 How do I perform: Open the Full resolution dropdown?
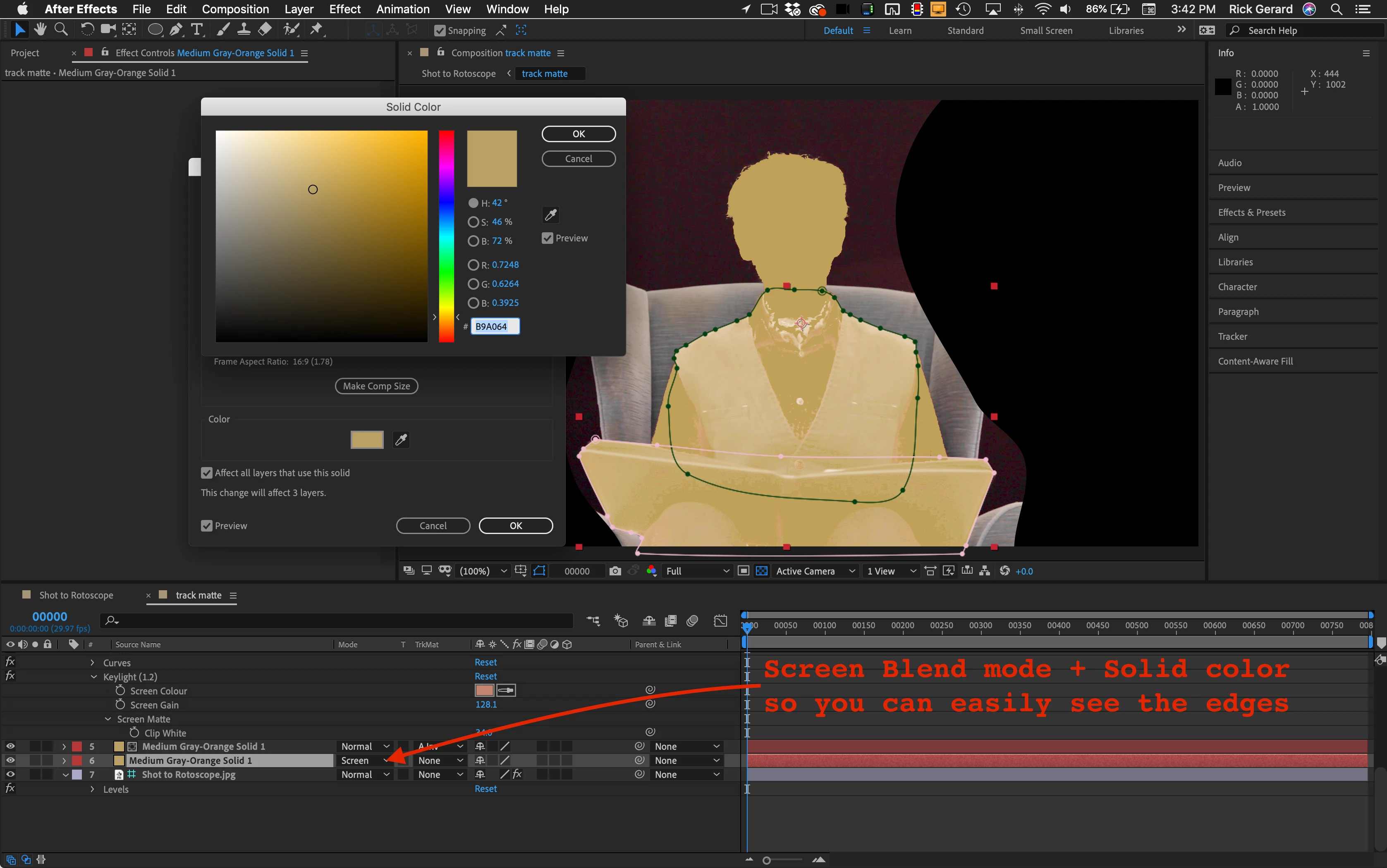(x=697, y=571)
